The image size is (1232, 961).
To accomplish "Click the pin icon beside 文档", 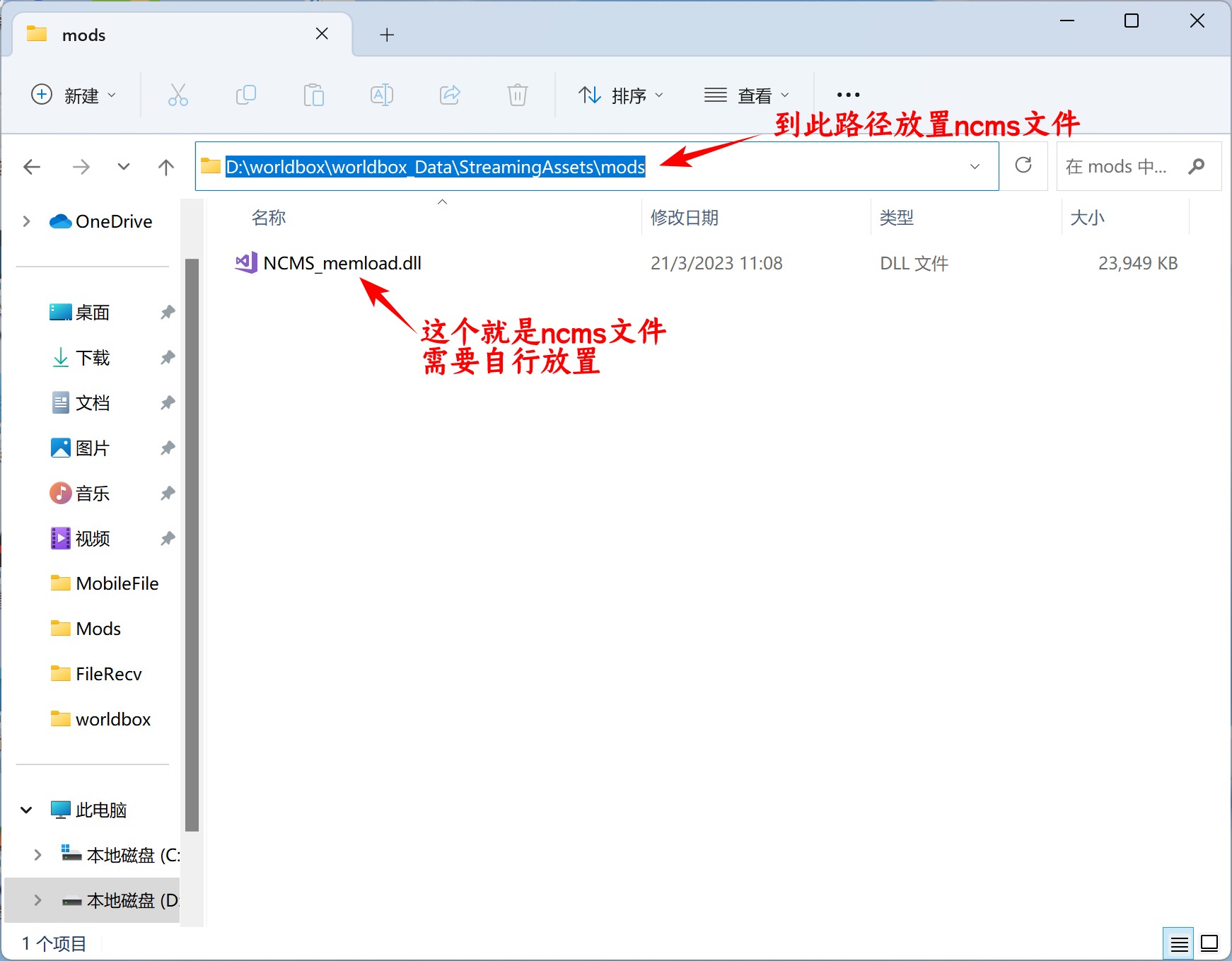I will click(168, 403).
